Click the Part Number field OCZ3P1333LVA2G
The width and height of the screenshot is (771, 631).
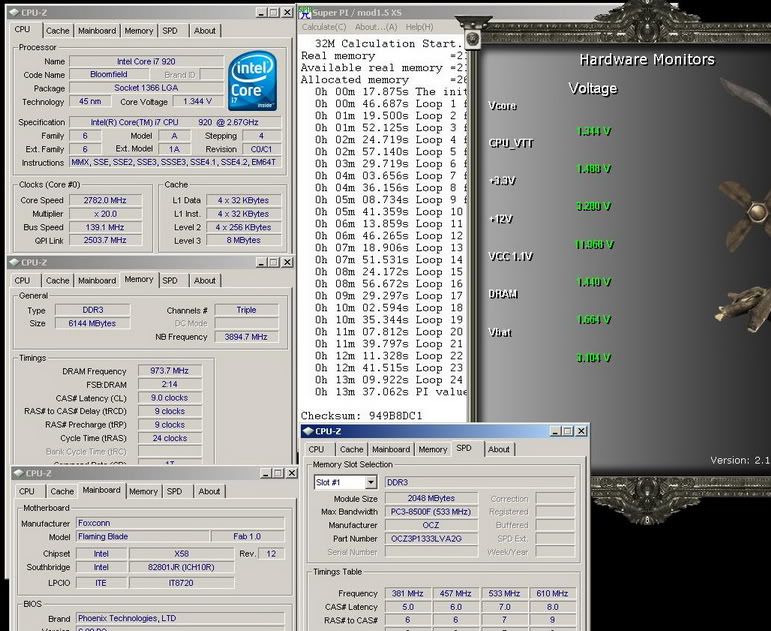tap(432, 539)
